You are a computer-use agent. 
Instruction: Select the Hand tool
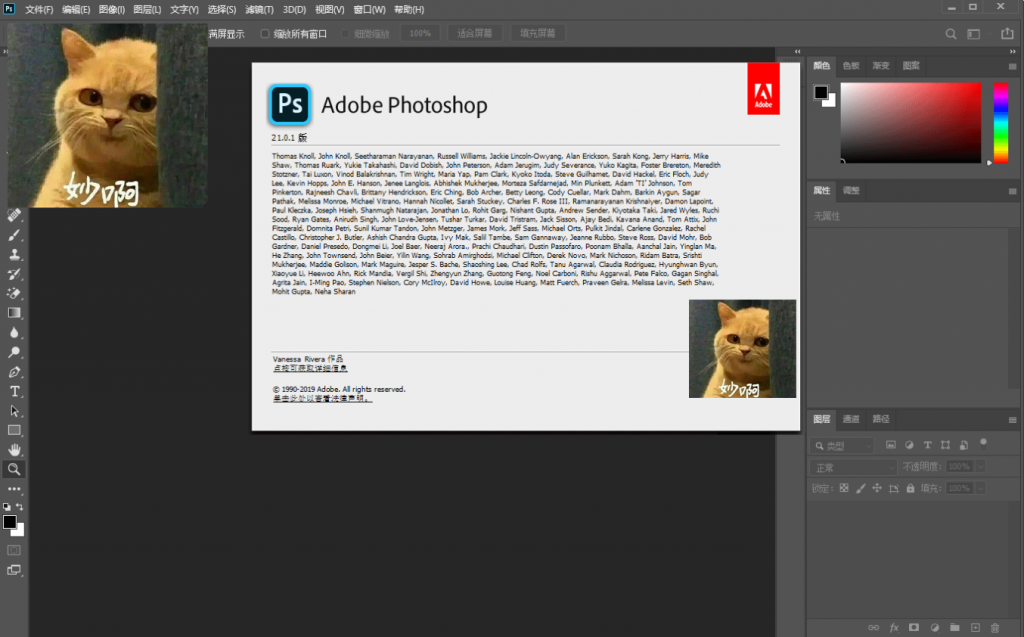point(14,449)
